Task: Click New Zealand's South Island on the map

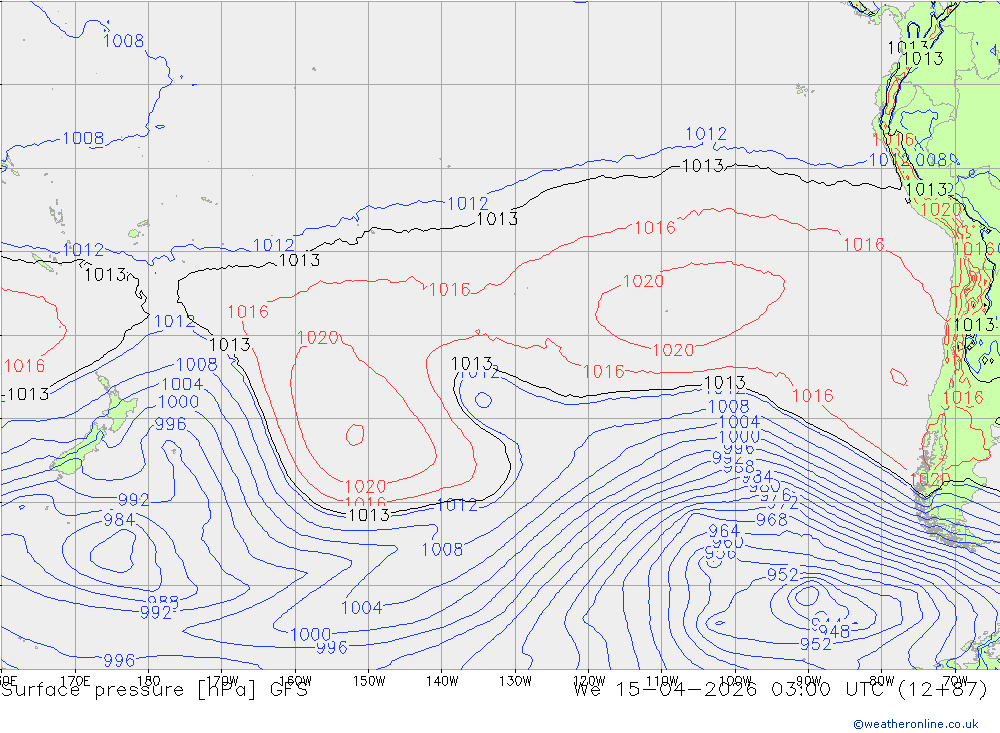Action: [78, 450]
